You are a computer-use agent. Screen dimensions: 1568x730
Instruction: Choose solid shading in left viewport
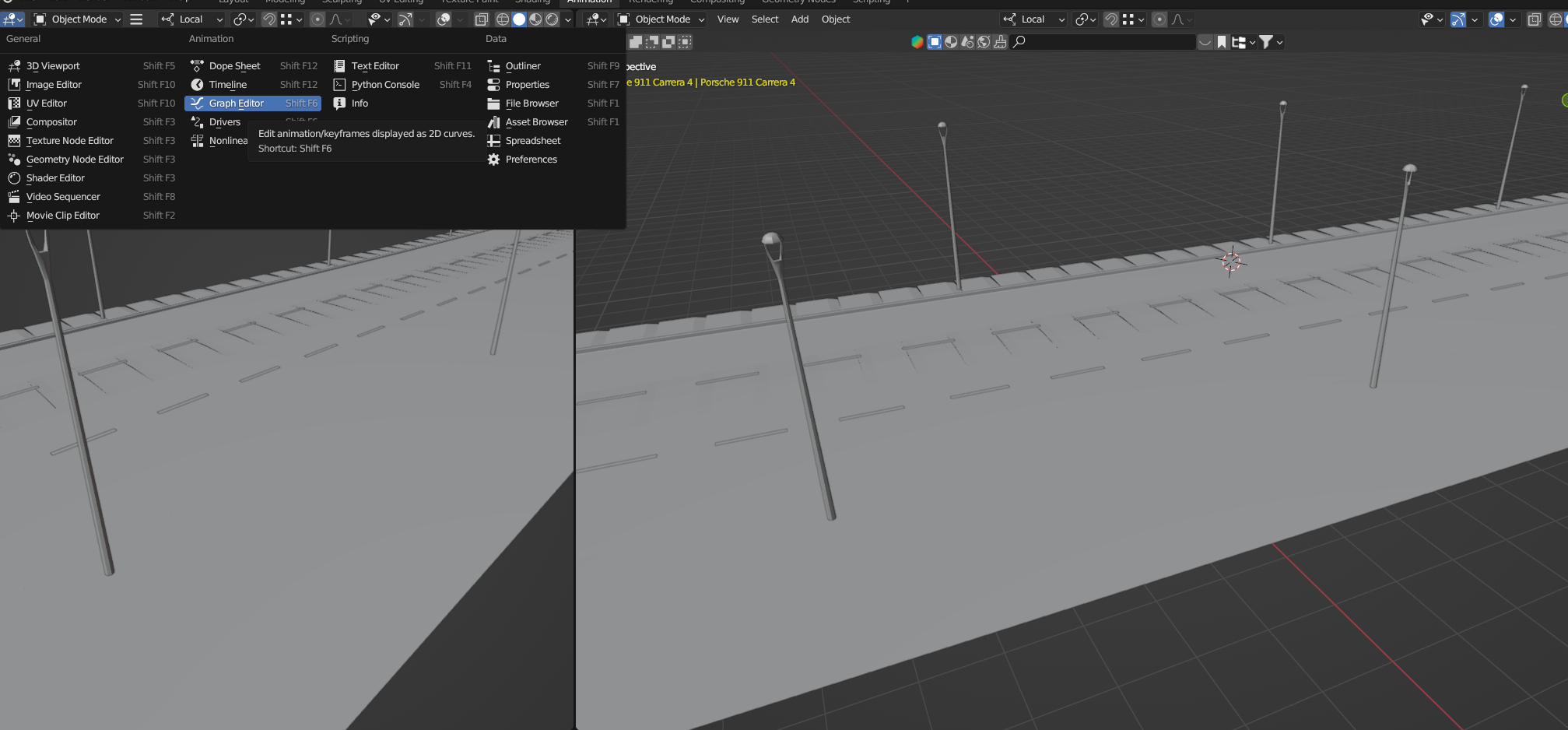(x=519, y=19)
